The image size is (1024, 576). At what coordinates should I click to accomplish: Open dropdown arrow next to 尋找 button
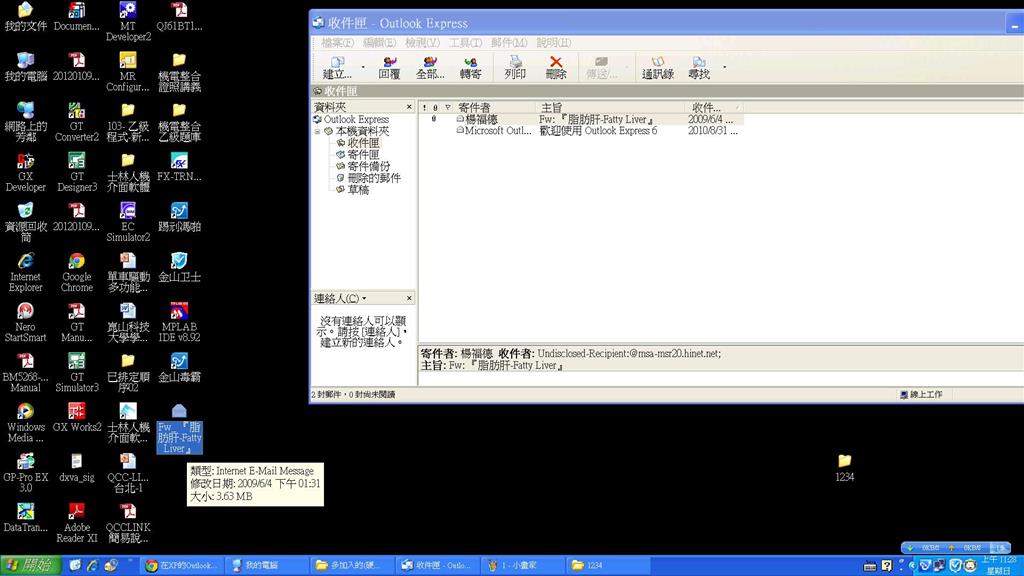click(x=724, y=67)
